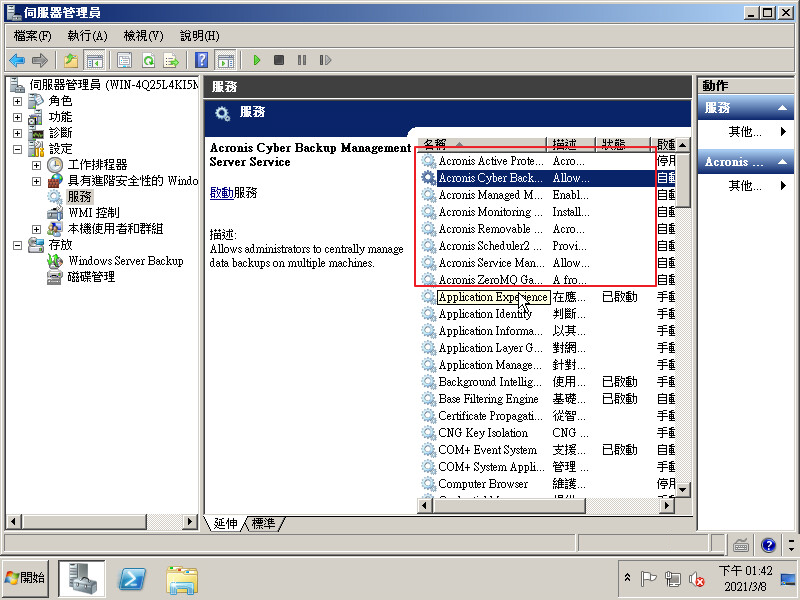This screenshot has height=600, width=800.
Task: Open the 檔案(F) menu
Action: 33,36
